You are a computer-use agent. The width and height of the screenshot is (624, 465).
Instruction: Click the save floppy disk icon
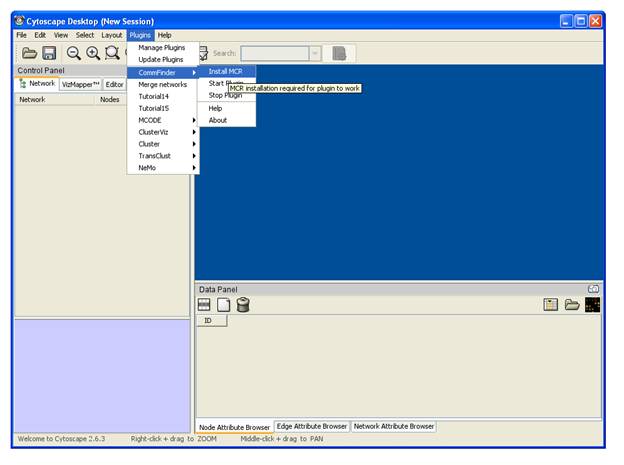(x=49, y=53)
